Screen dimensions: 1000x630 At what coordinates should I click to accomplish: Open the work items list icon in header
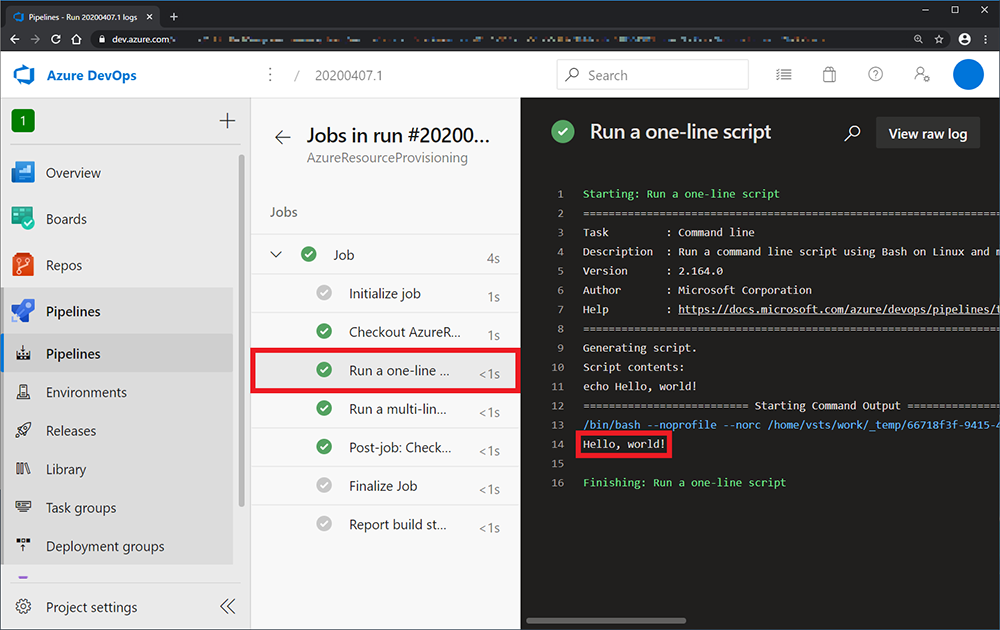[x=784, y=75]
